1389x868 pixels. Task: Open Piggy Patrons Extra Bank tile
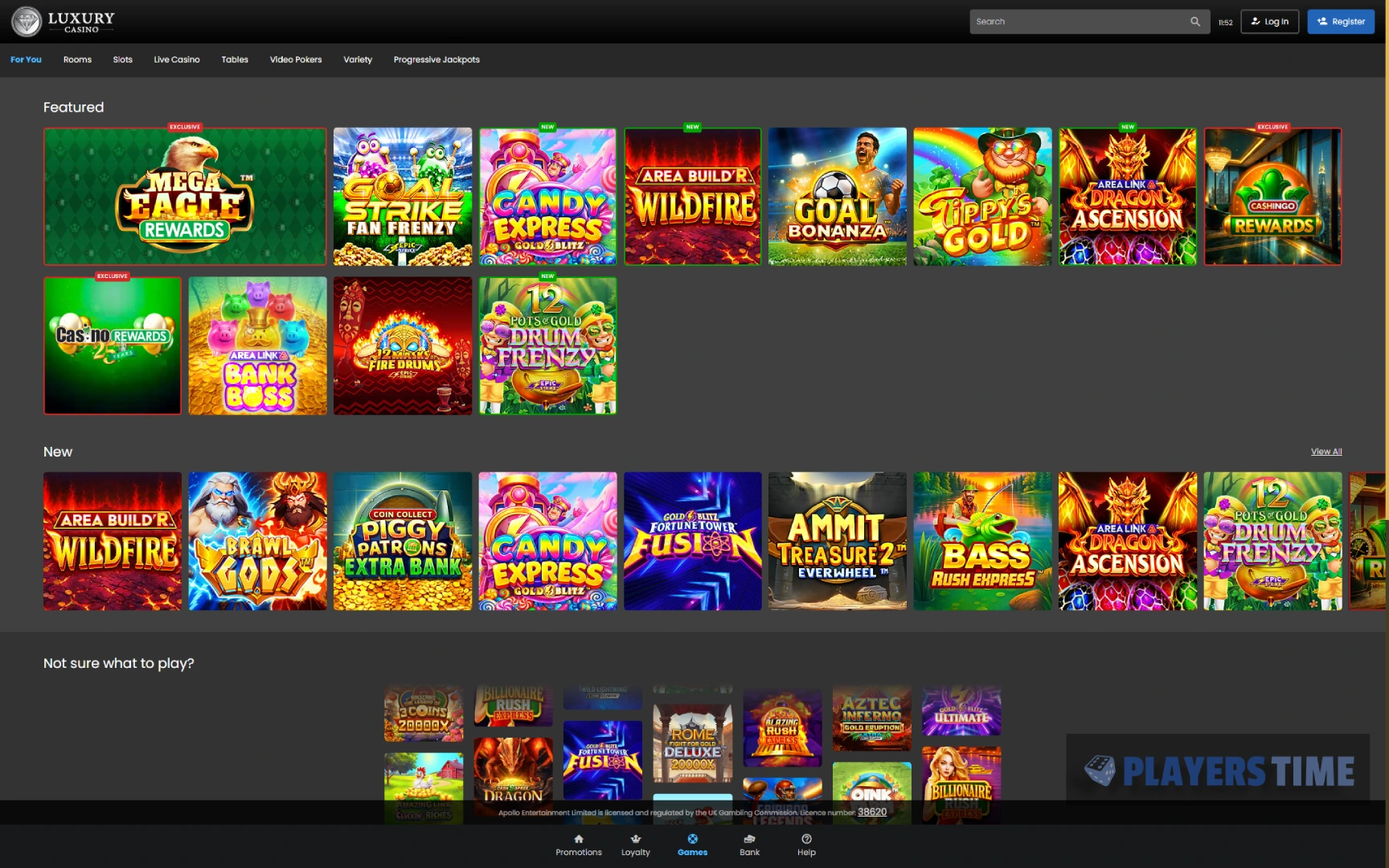tap(403, 541)
